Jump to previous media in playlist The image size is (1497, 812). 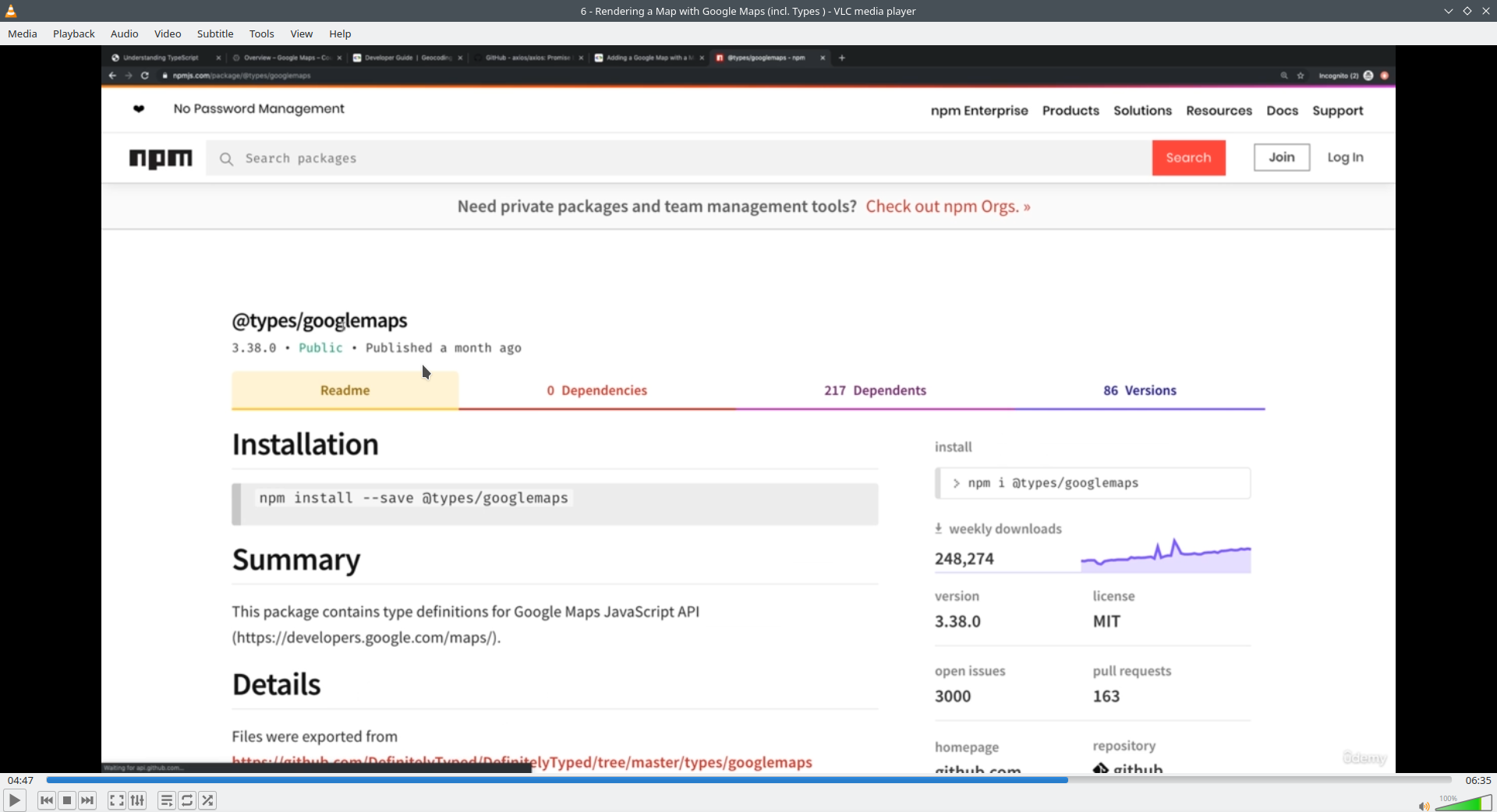click(x=47, y=800)
